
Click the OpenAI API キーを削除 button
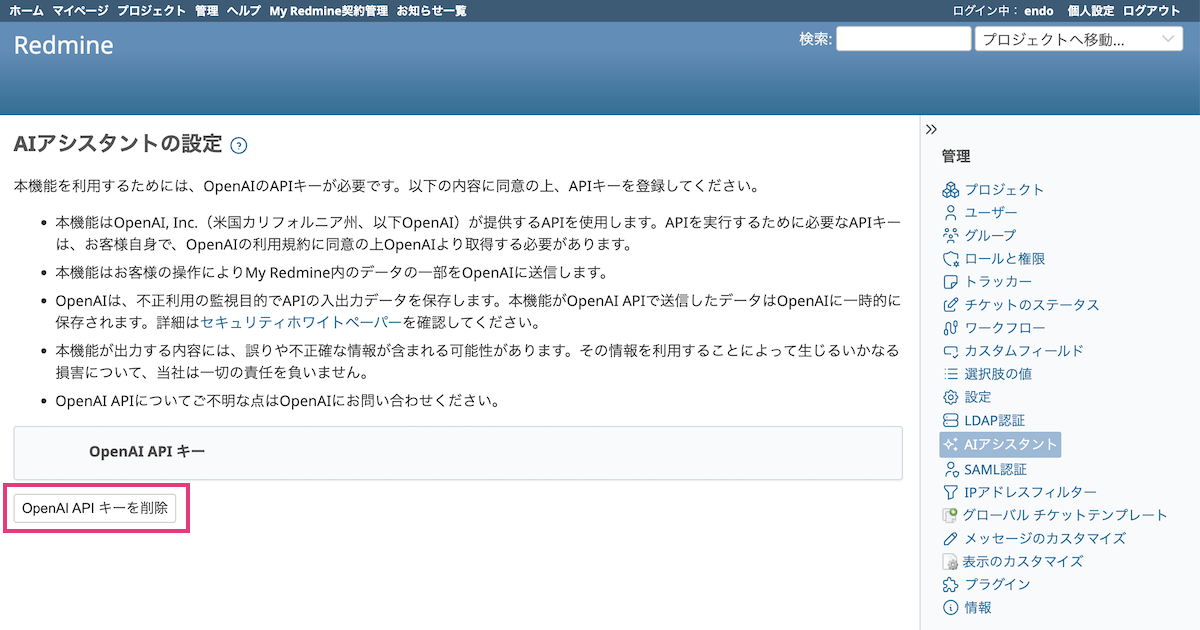click(95, 508)
